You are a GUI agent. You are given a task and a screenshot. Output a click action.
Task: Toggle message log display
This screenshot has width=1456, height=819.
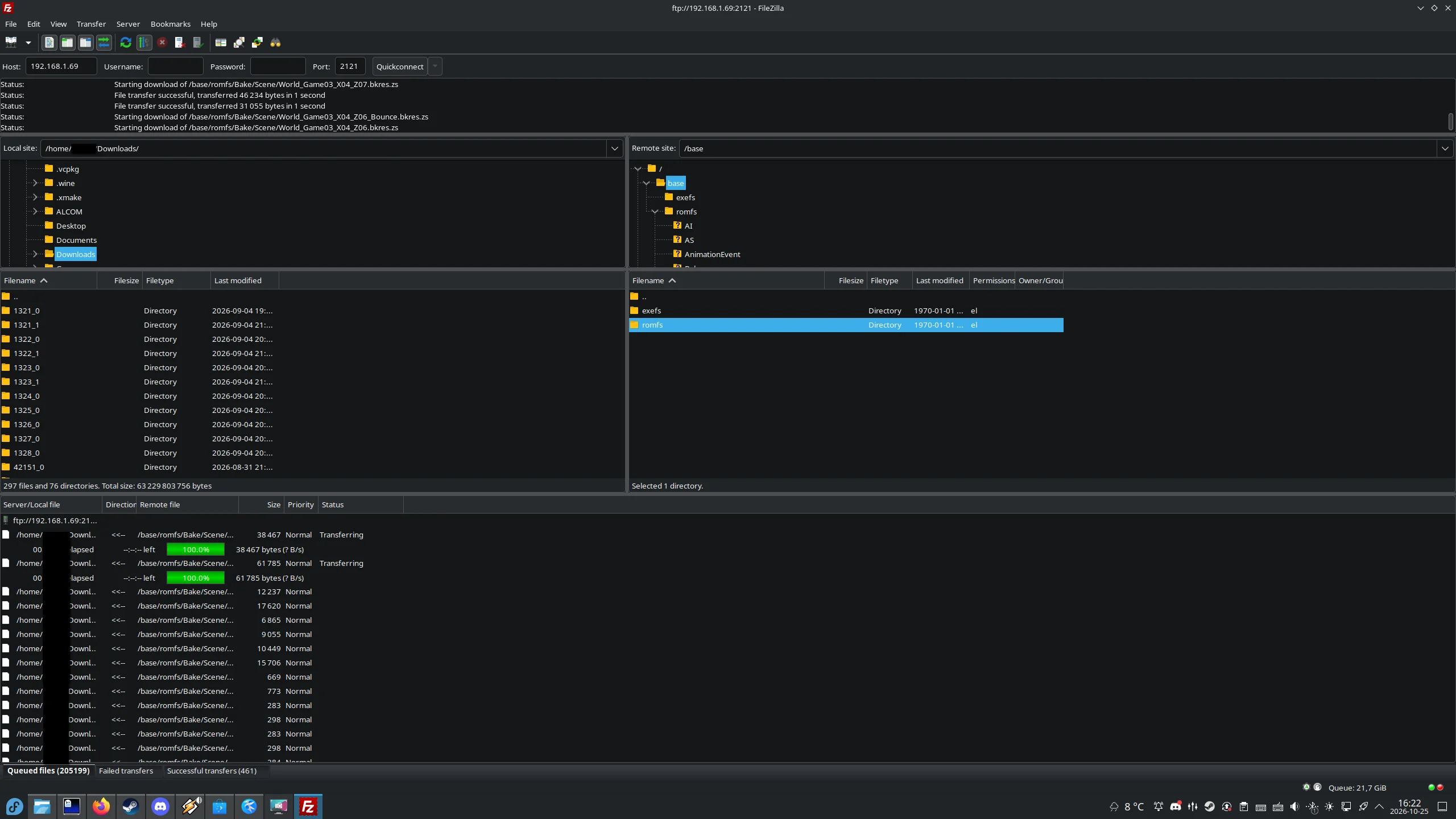pyautogui.click(x=49, y=43)
